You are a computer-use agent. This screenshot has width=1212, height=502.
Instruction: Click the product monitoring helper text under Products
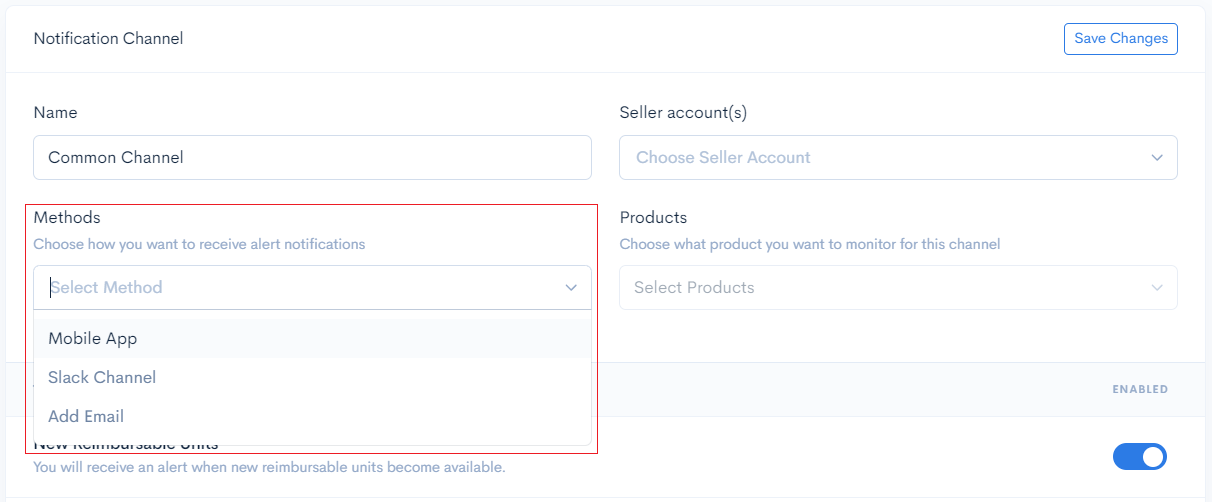click(810, 244)
